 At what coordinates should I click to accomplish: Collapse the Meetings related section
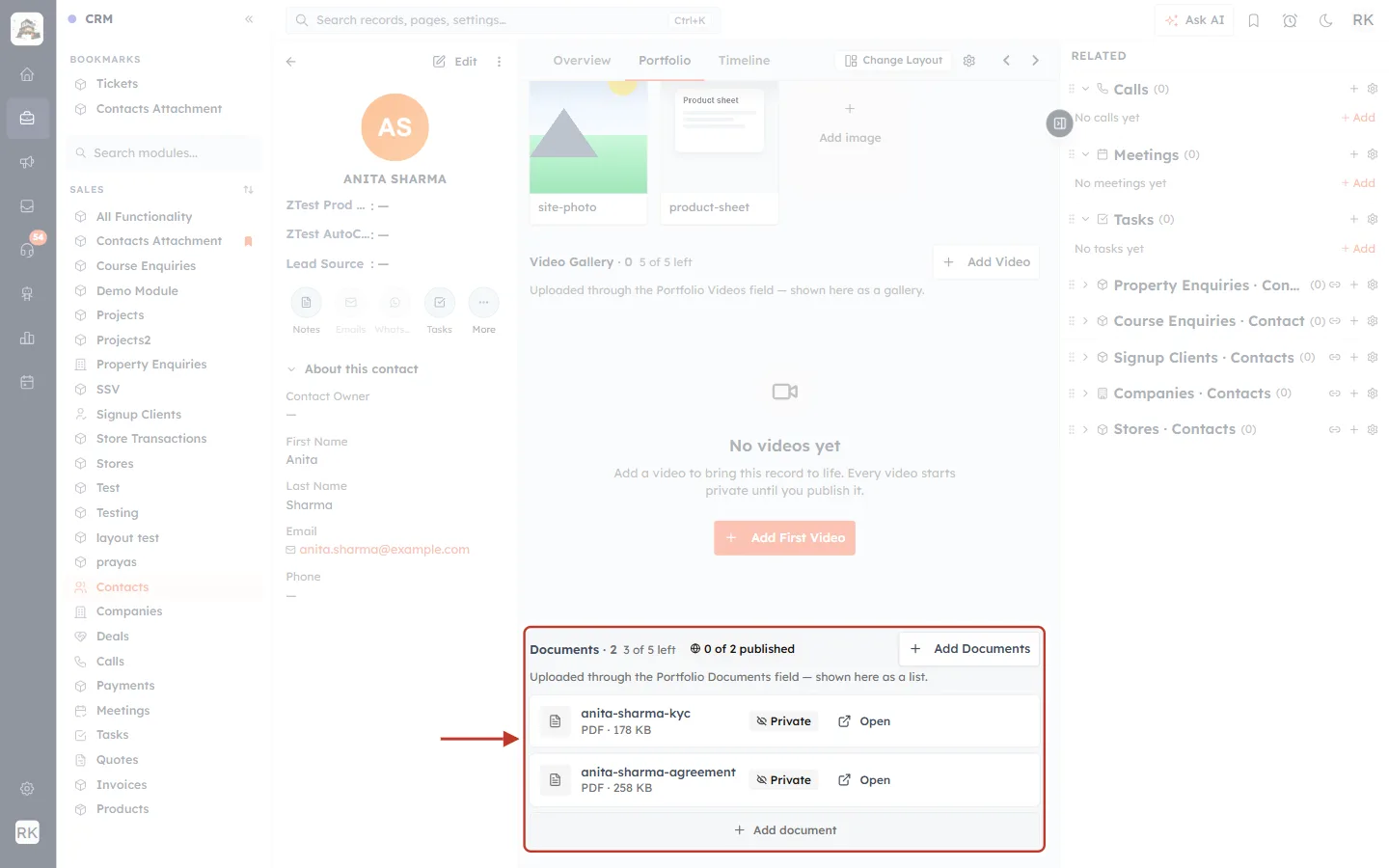pyautogui.click(x=1085, y=154)
